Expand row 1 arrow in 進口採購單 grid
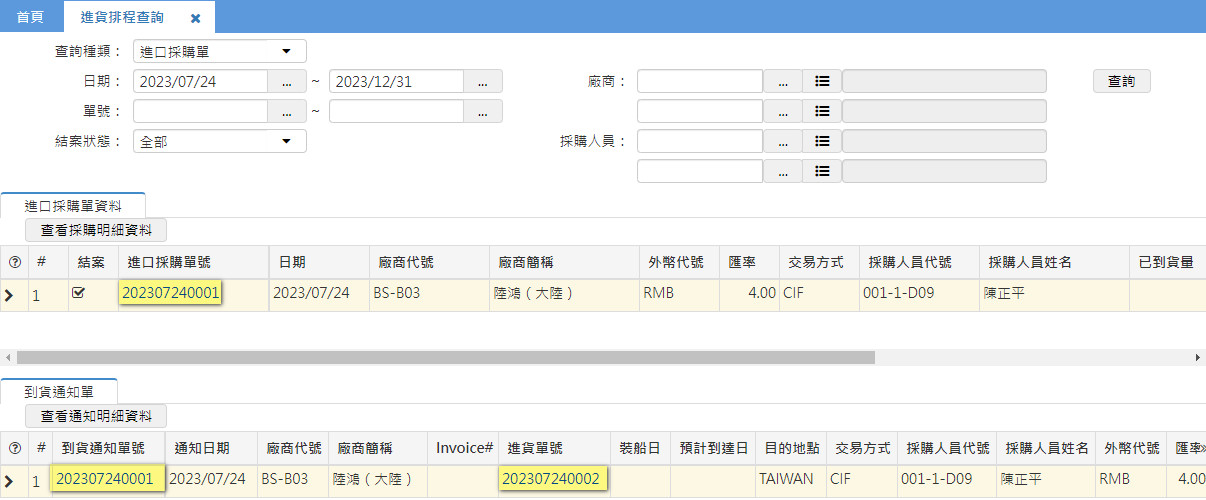Screen dimensions: 1206x500 (11, 295)
